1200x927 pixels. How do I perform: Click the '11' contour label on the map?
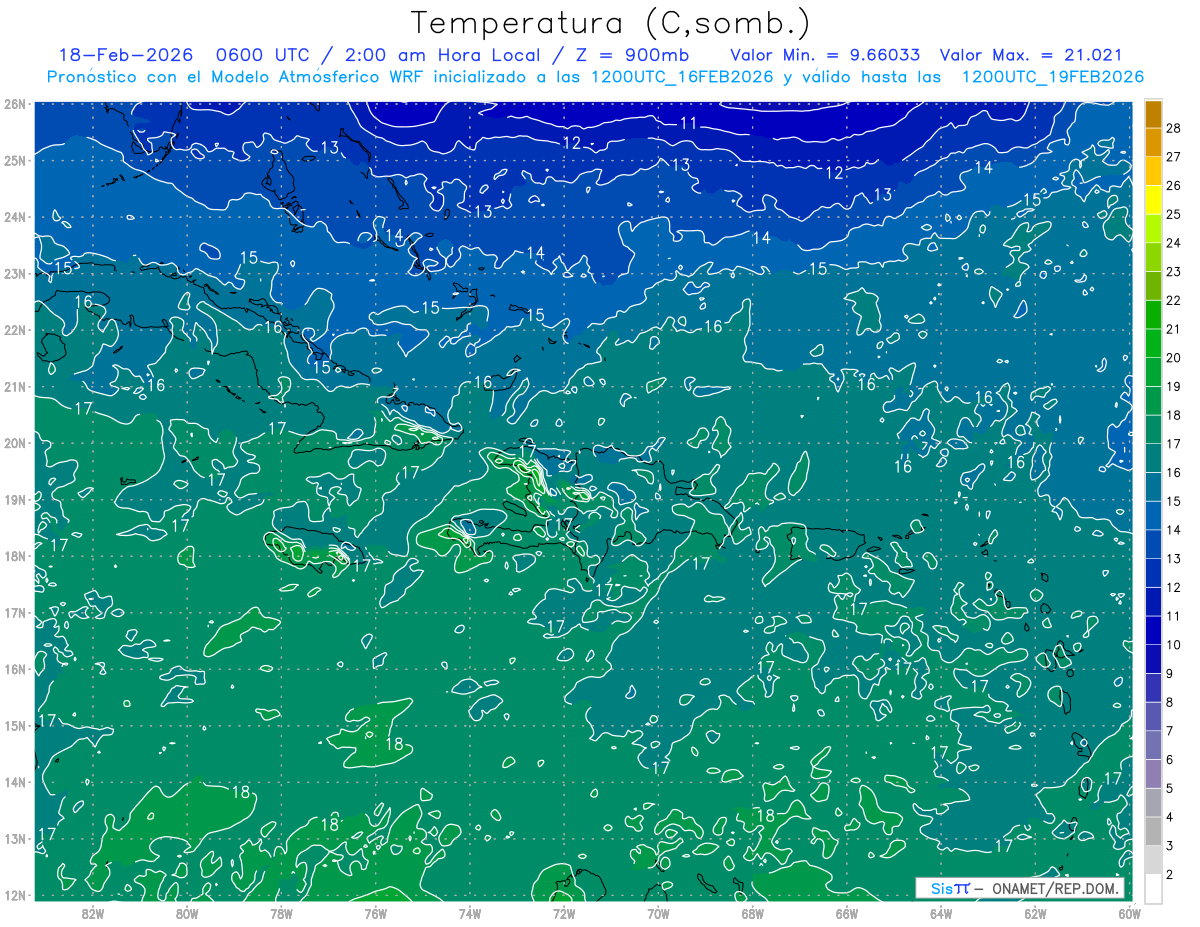point(689,123)
